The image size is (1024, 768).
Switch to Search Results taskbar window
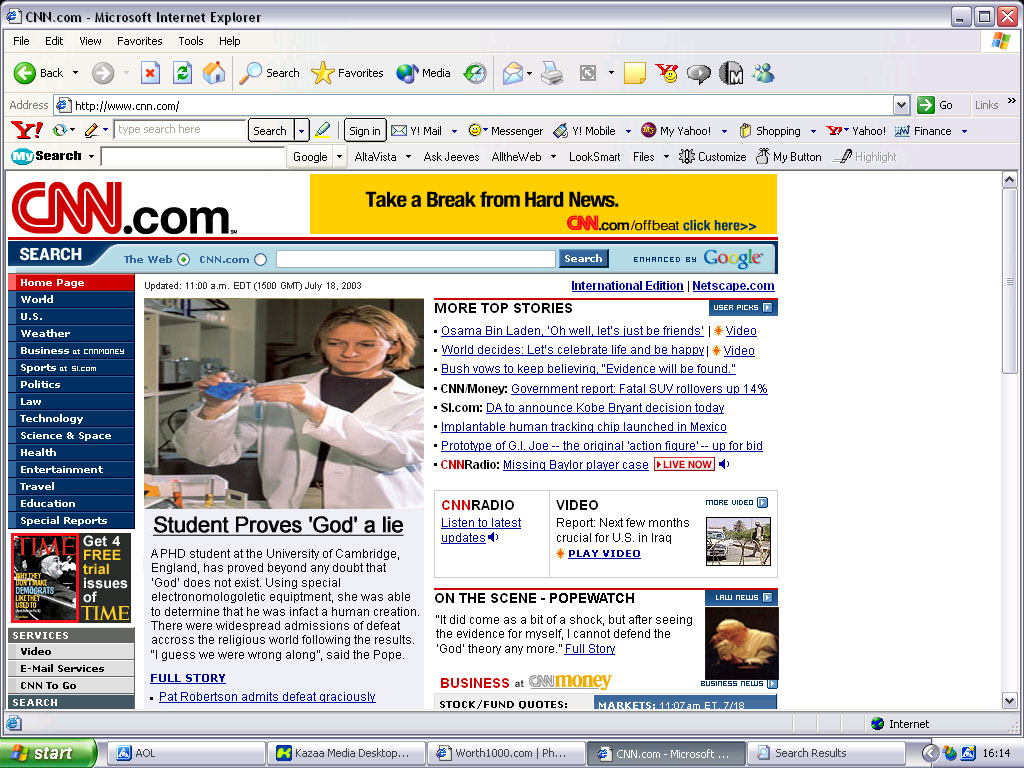pyautogui.click(x=825, y=753)
